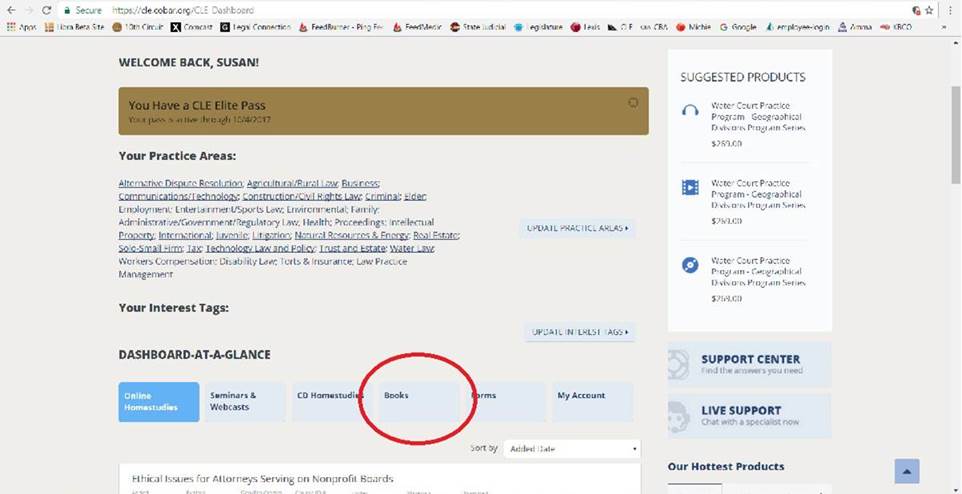
Task: Open Ethical Issues for Attorneys homestudy title
Action: click(263, 479)
